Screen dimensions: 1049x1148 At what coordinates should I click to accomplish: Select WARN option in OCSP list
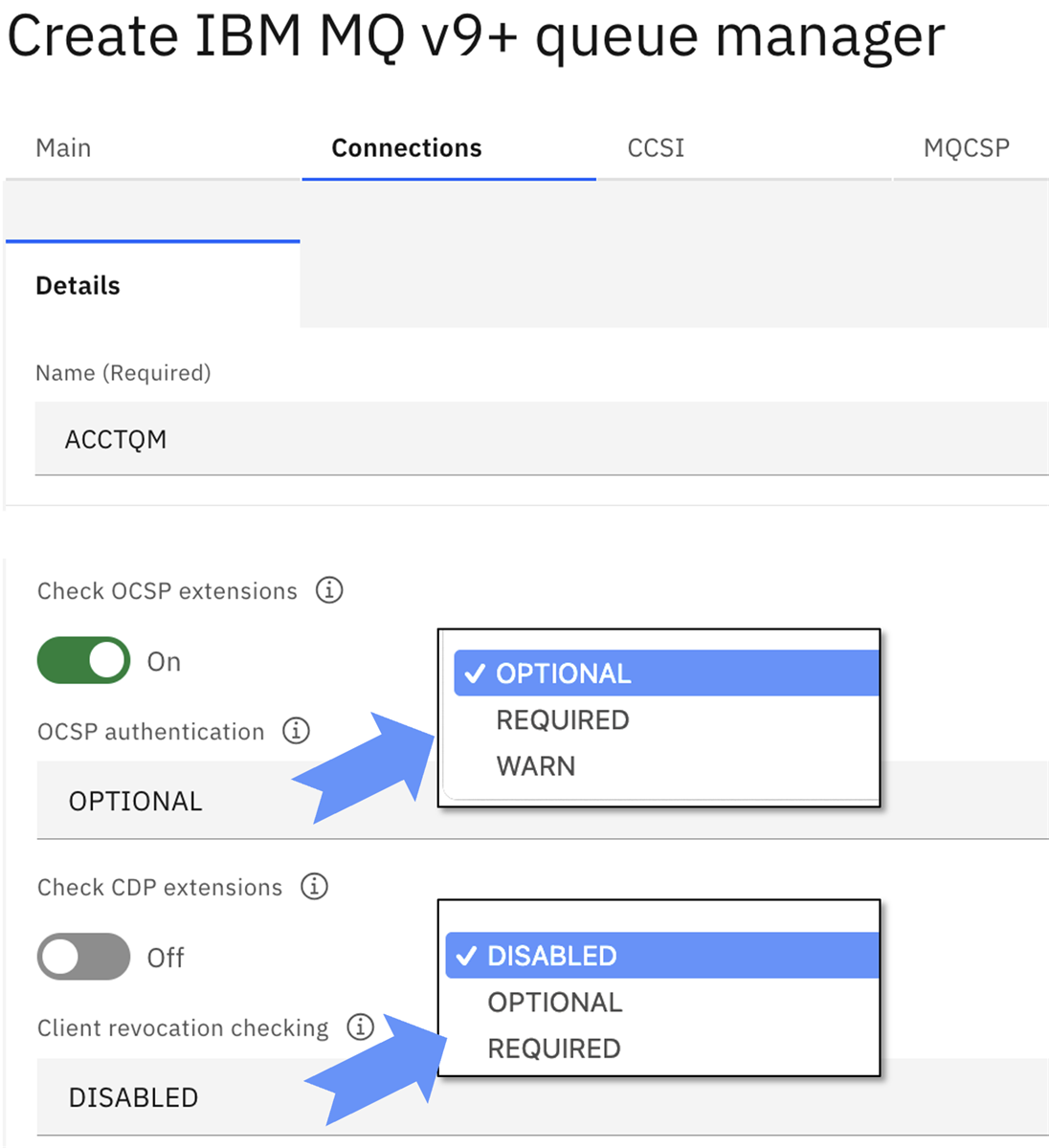[x=536, y=766]
